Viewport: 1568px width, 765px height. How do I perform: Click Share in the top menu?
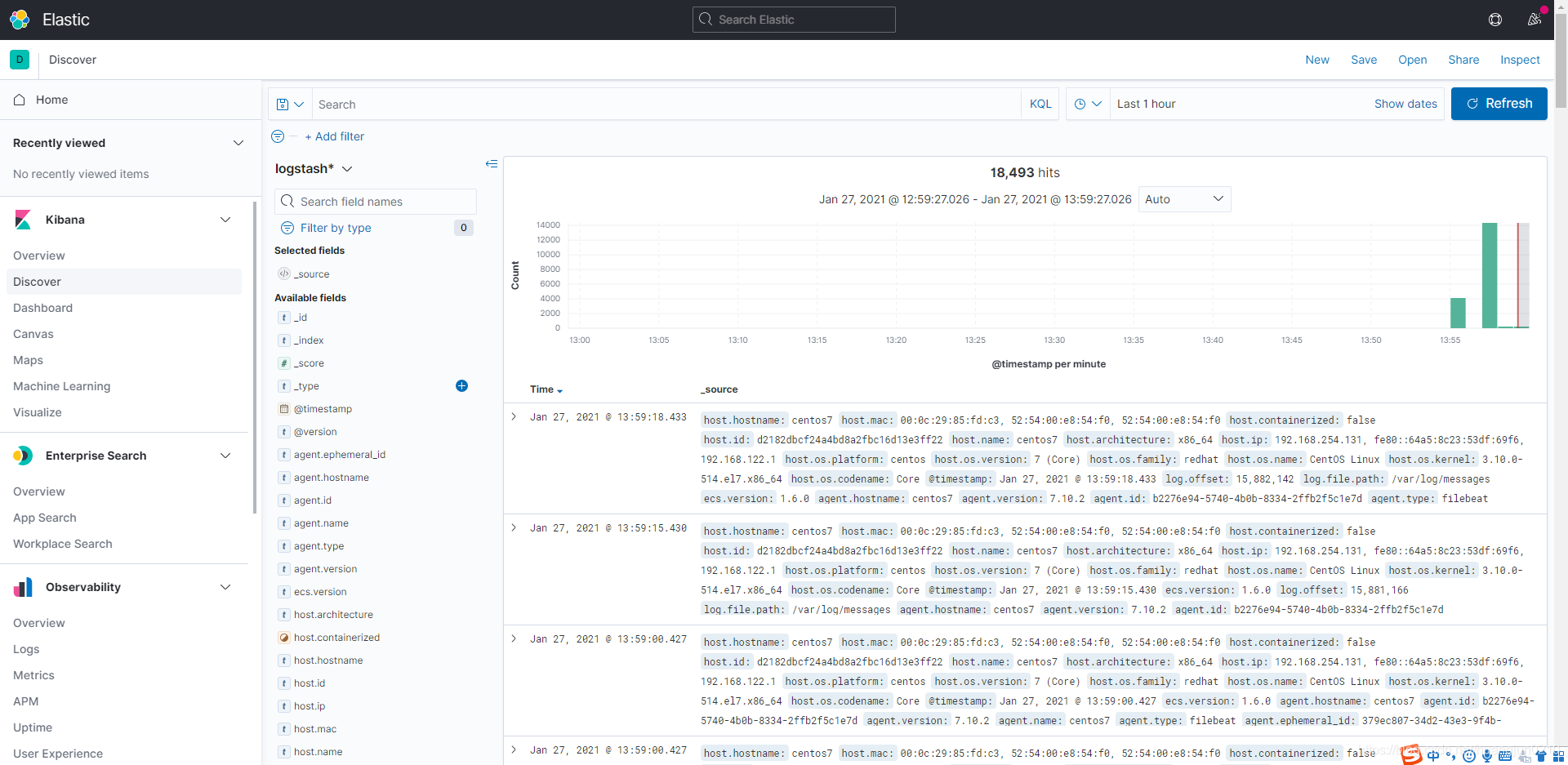click(x=1463, y=60)
